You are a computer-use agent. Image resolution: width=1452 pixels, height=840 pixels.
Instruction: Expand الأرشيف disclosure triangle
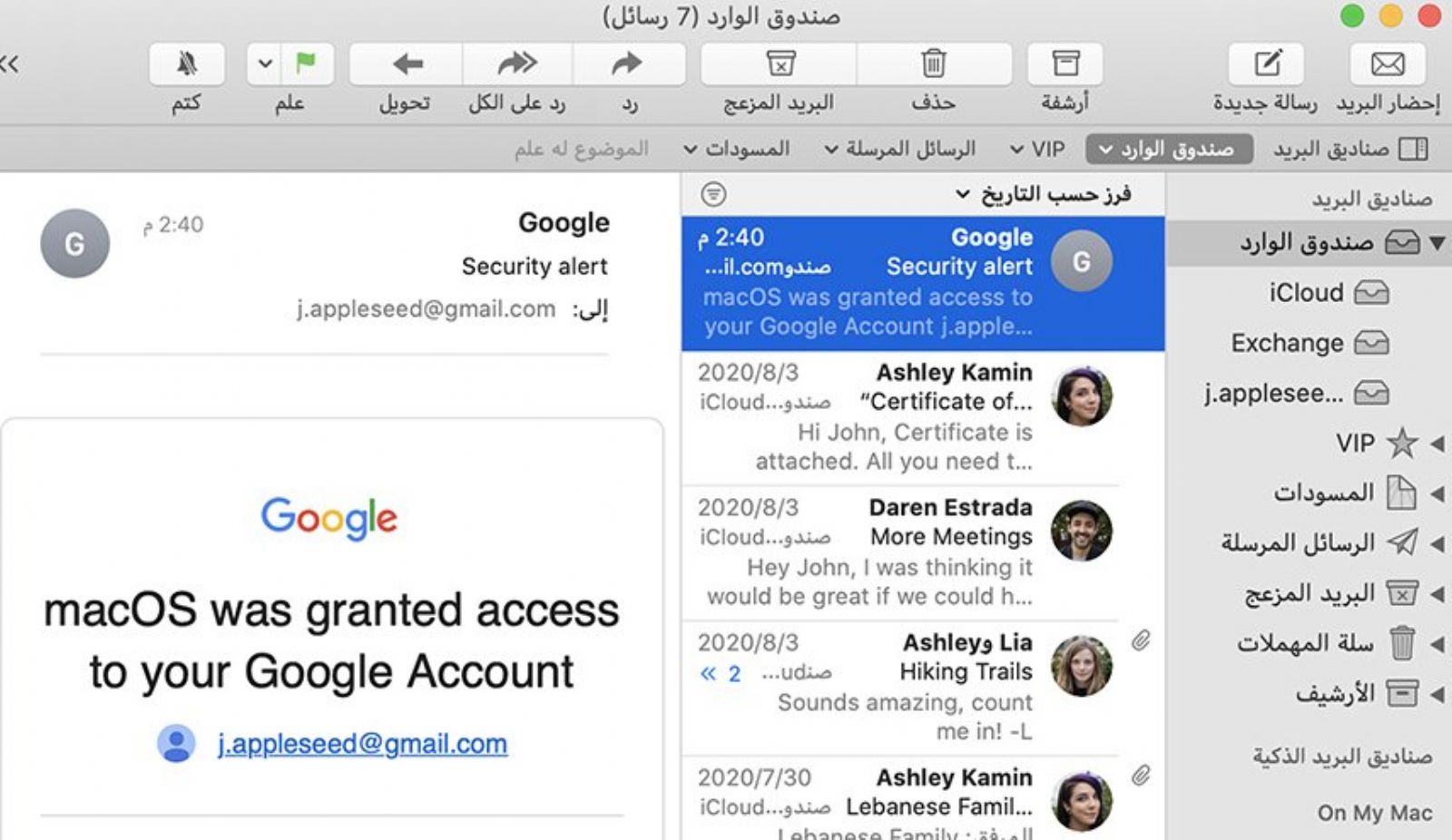(x=1437, y=695)
